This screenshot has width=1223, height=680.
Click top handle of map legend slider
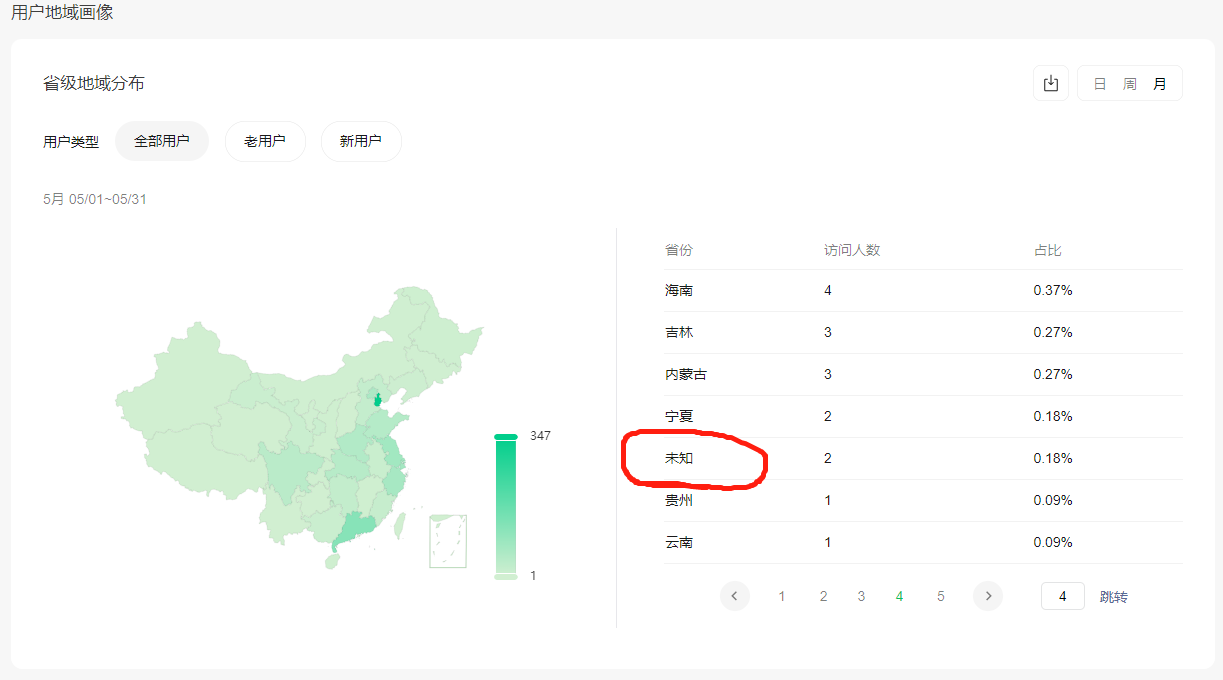coord(506,436)
